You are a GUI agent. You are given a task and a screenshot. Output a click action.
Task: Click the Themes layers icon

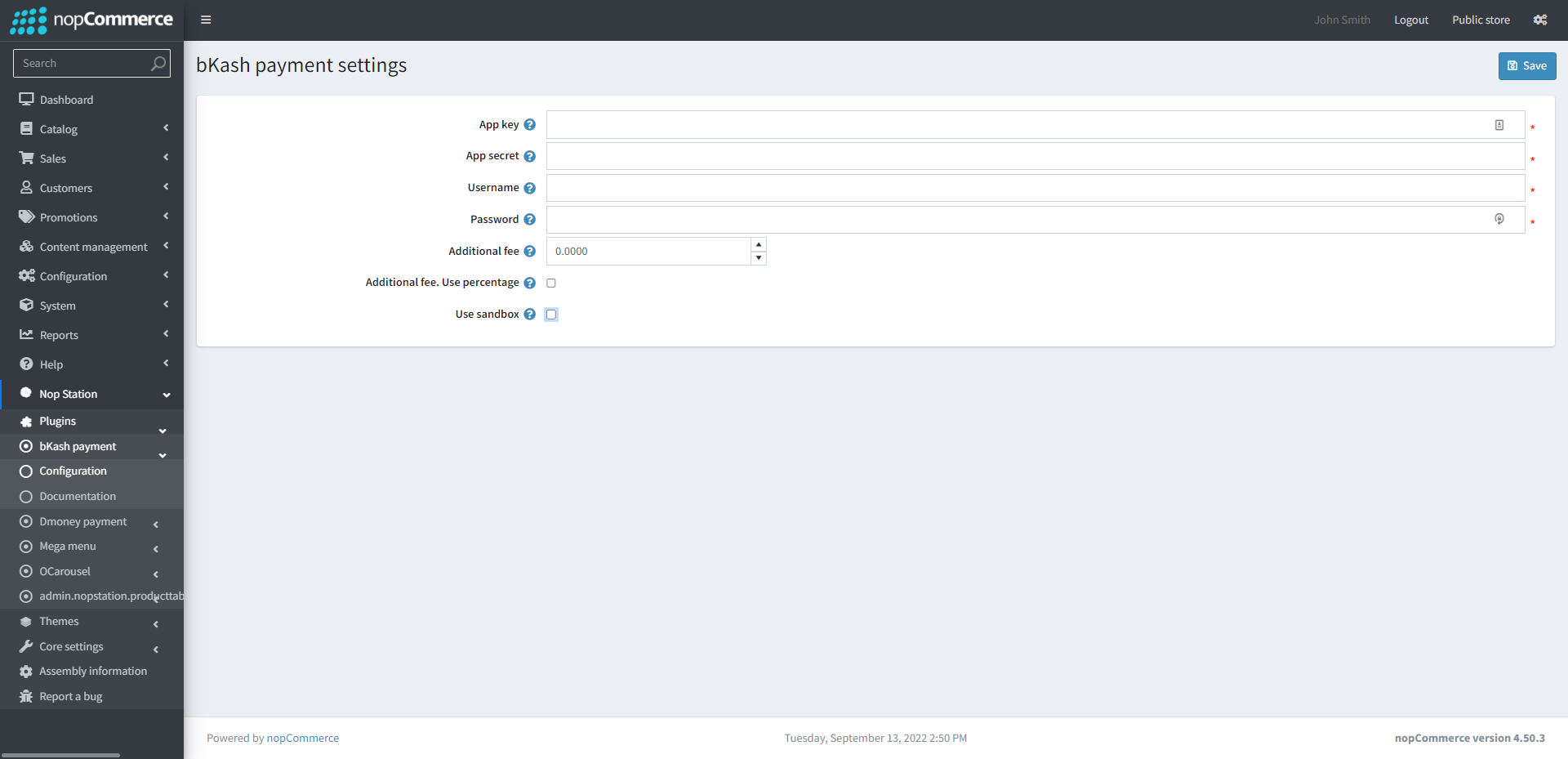pyautogui.click(x=26, y=621)
